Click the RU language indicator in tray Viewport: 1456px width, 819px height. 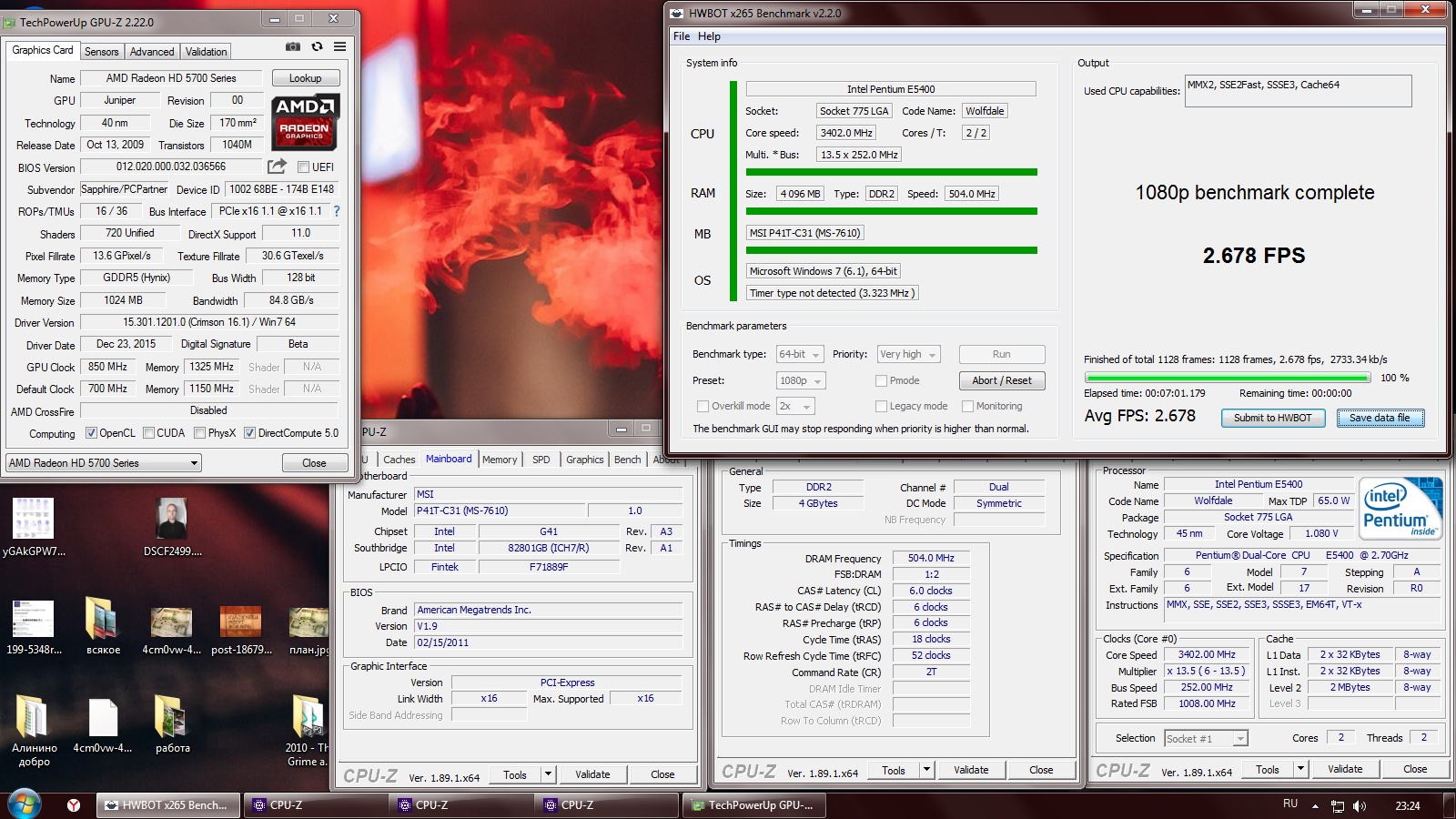click(x=1290, y=804)
